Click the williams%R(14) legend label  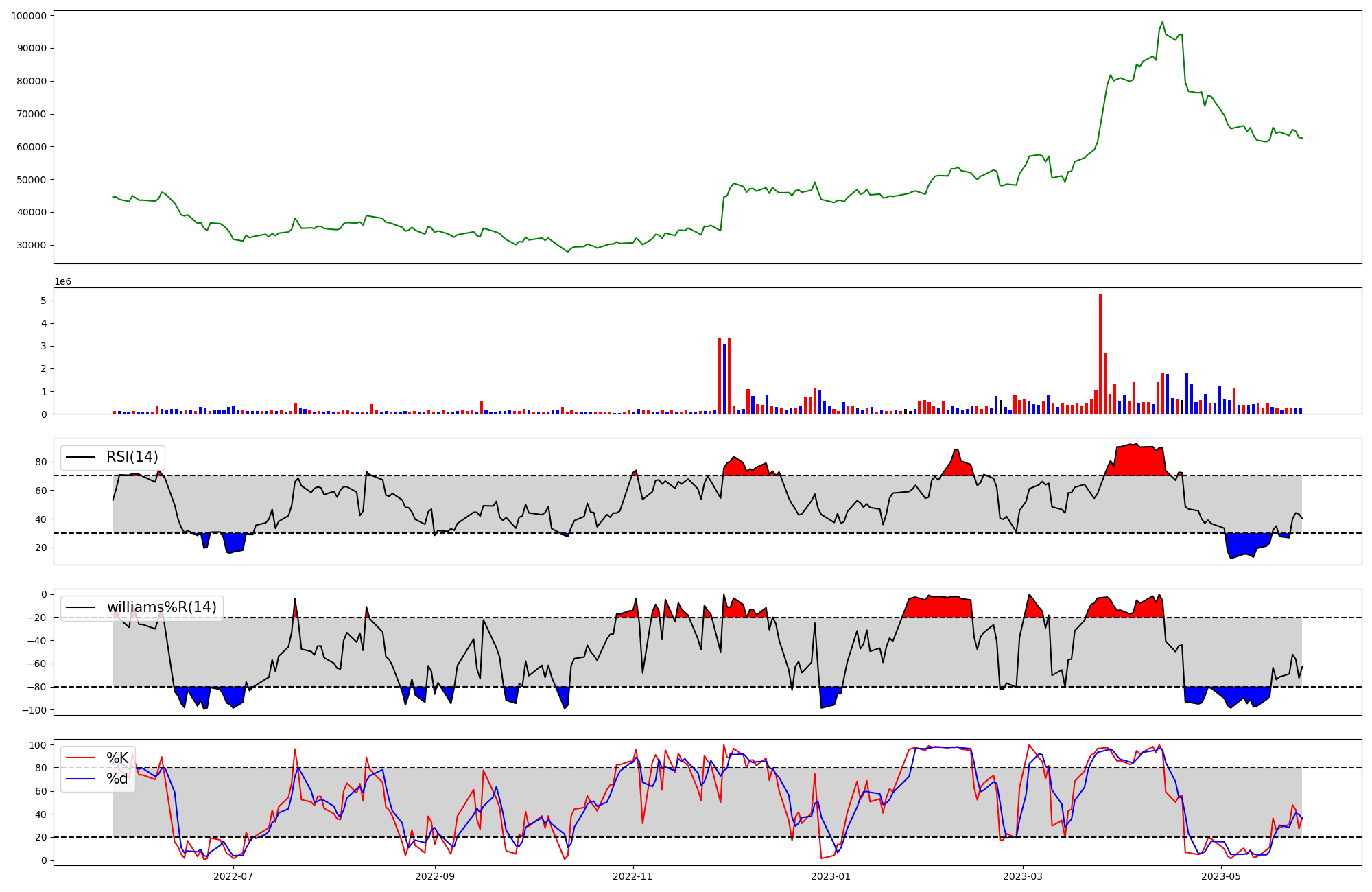pos(161,607)
